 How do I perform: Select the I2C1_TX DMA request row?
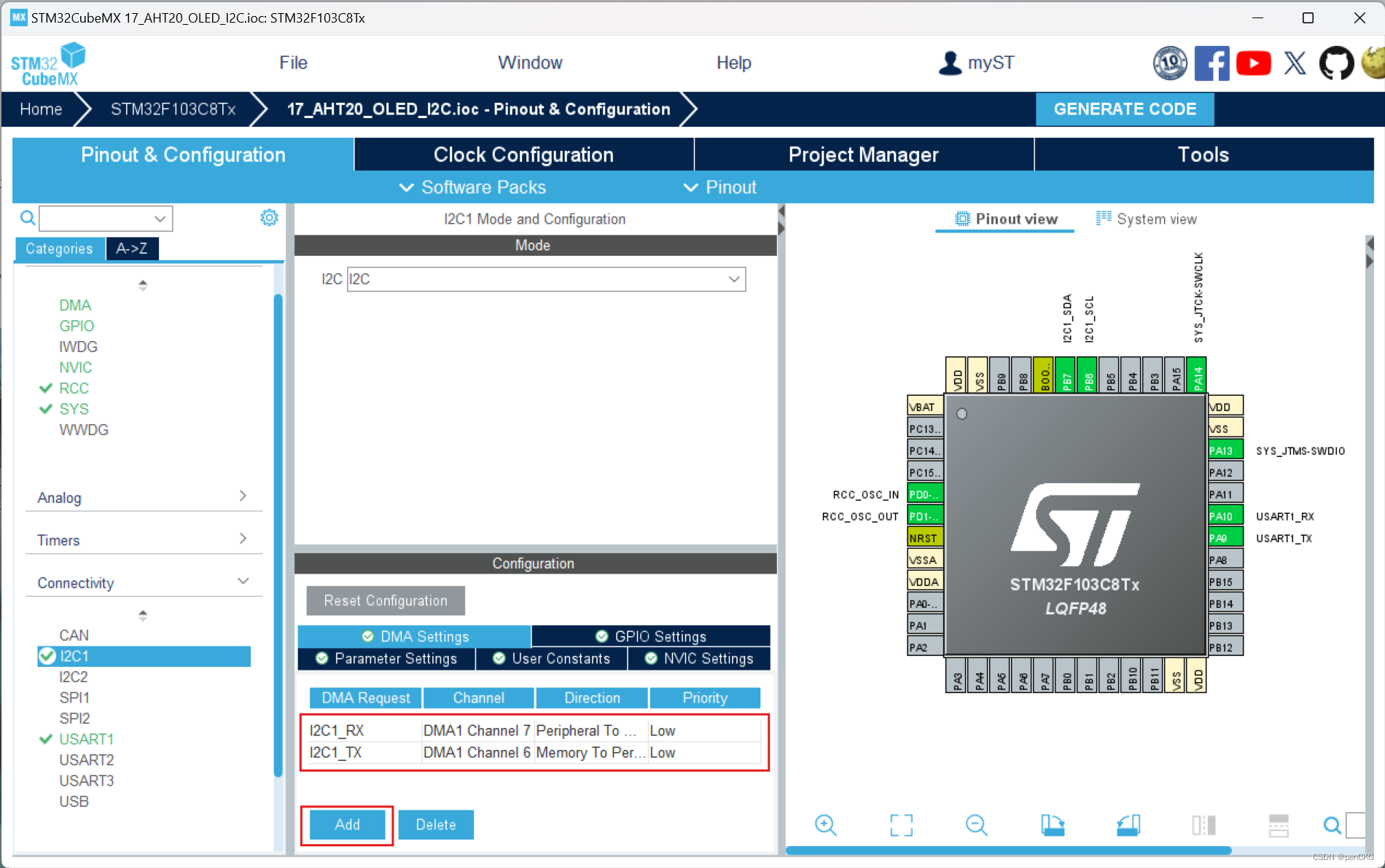(x=534, y=752)
